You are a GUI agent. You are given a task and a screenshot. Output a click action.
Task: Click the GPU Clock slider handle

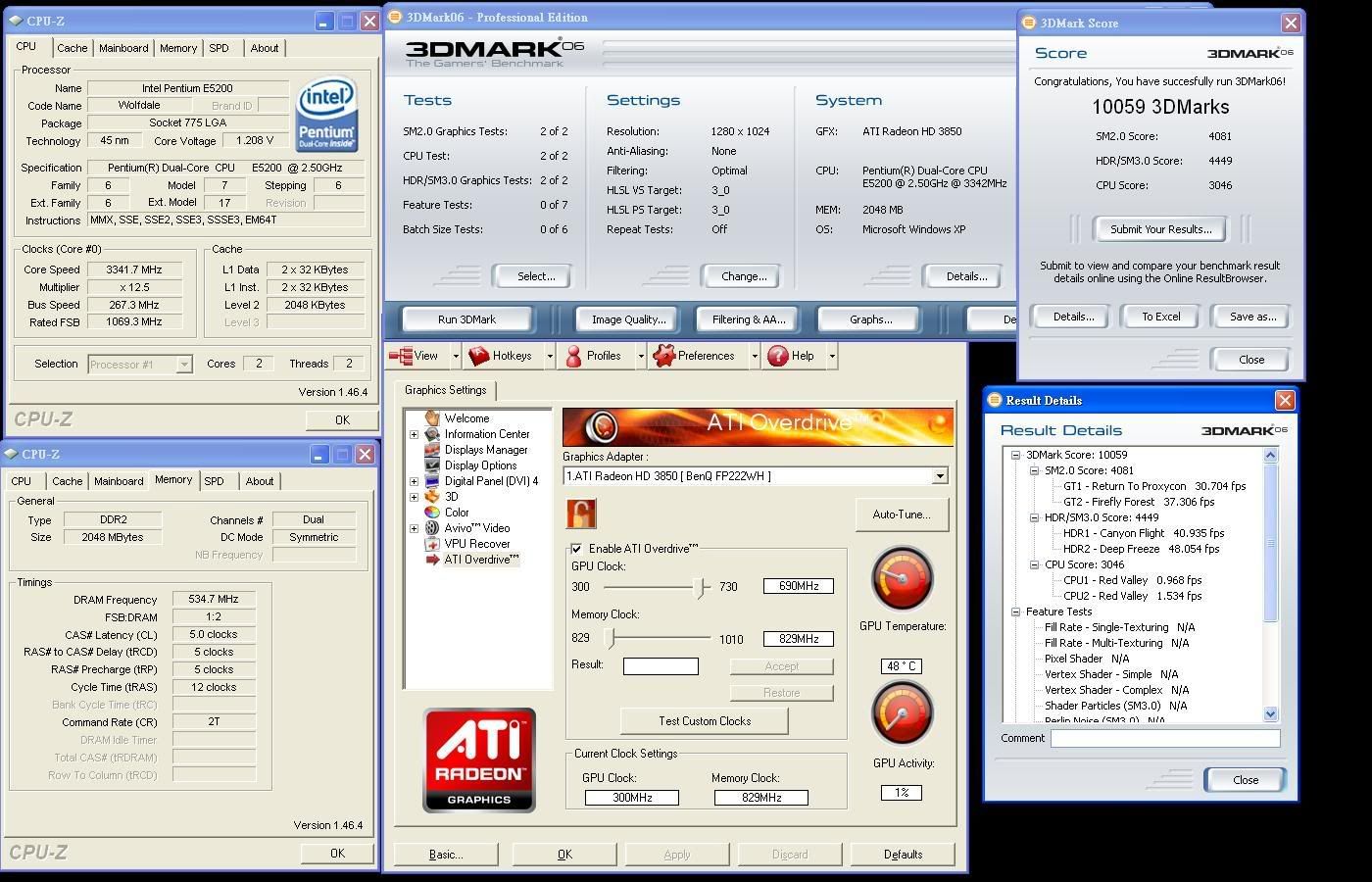pos(701,587)
